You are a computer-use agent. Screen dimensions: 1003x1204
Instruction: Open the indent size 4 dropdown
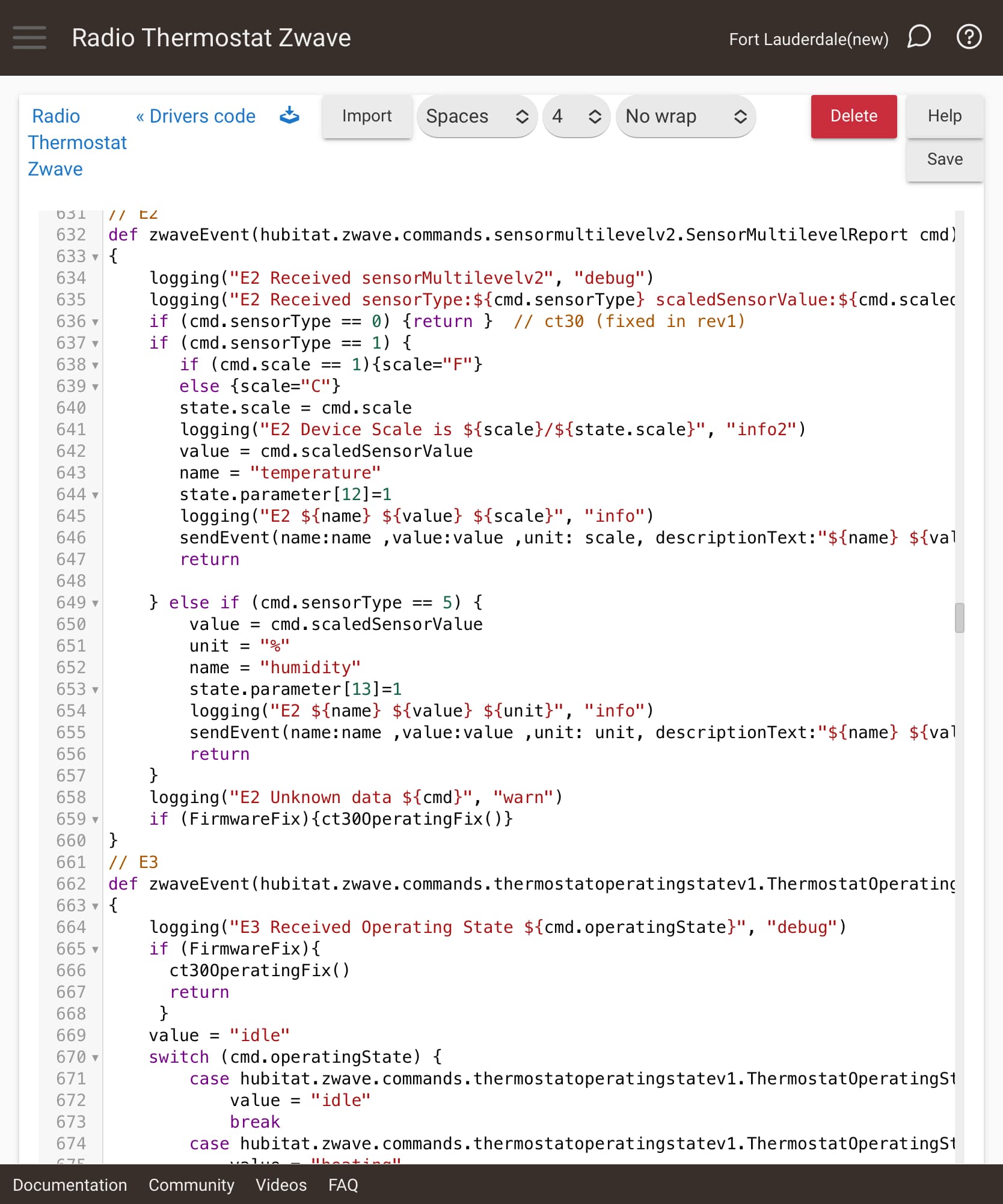575,116
